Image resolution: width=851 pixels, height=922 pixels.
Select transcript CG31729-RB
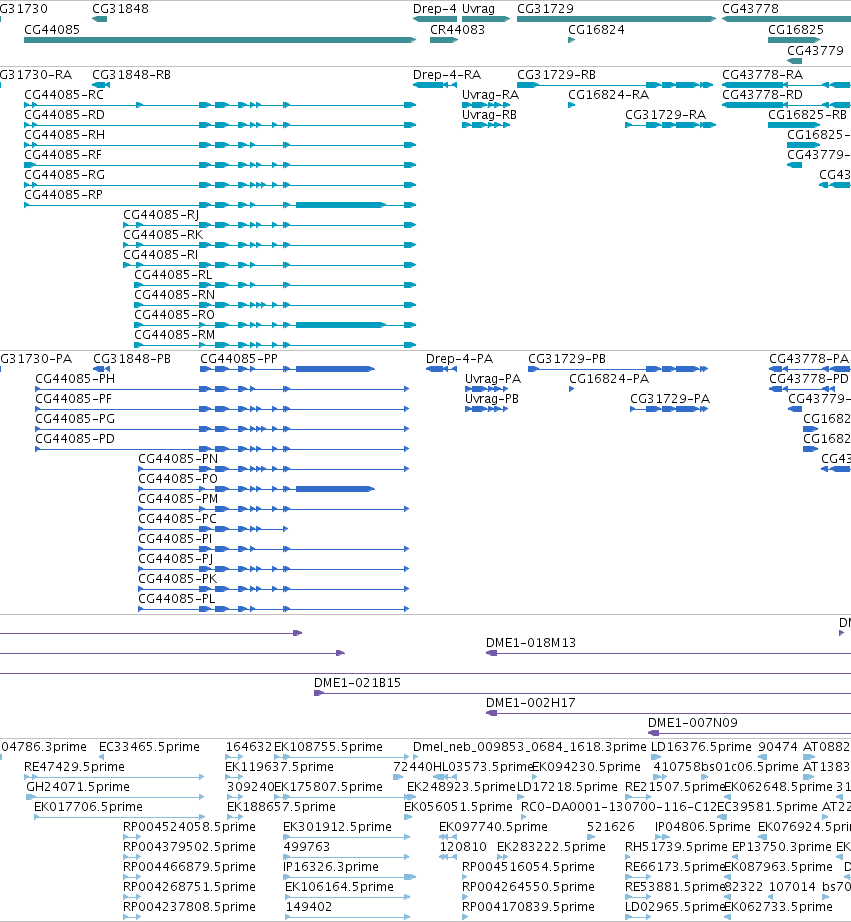click(556, 75)
